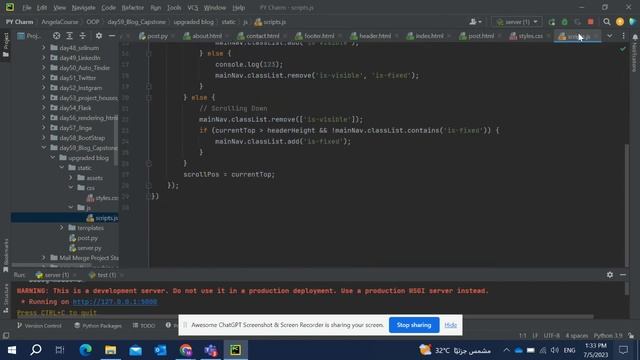Open the server (1) run configuration dropdown
The image size is (640, 360).
point(517,22)
